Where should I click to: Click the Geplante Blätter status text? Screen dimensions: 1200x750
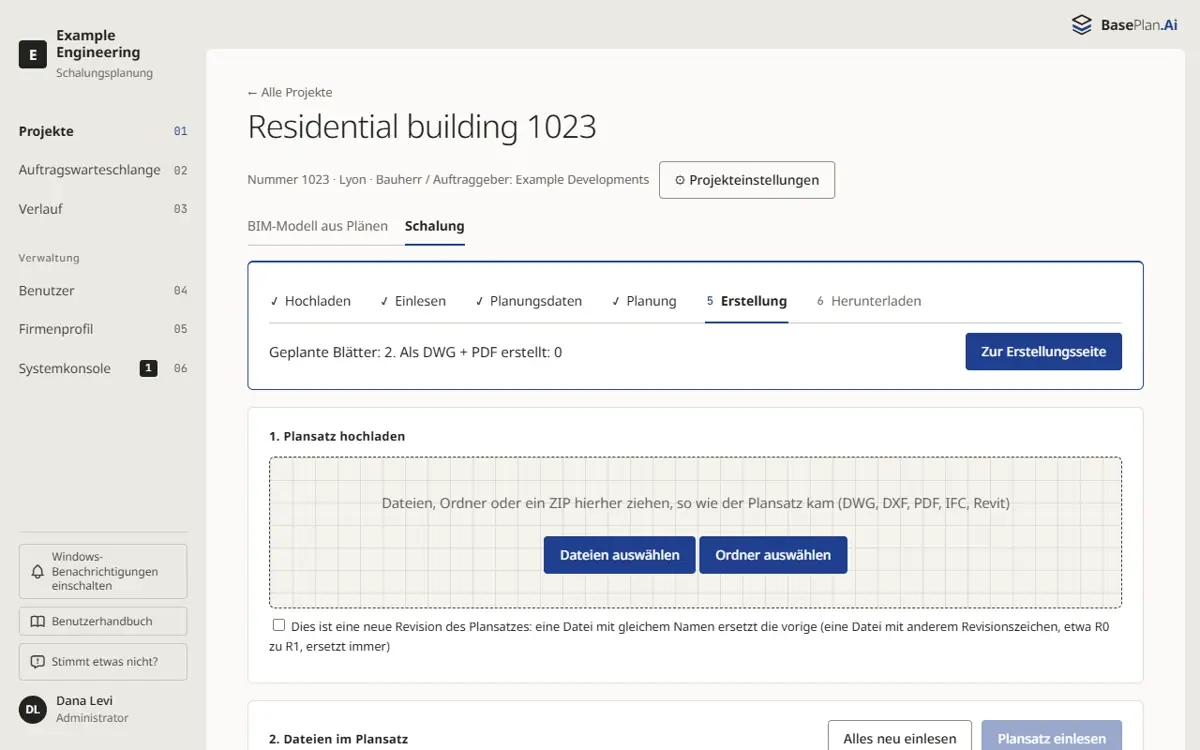[415, 352]
